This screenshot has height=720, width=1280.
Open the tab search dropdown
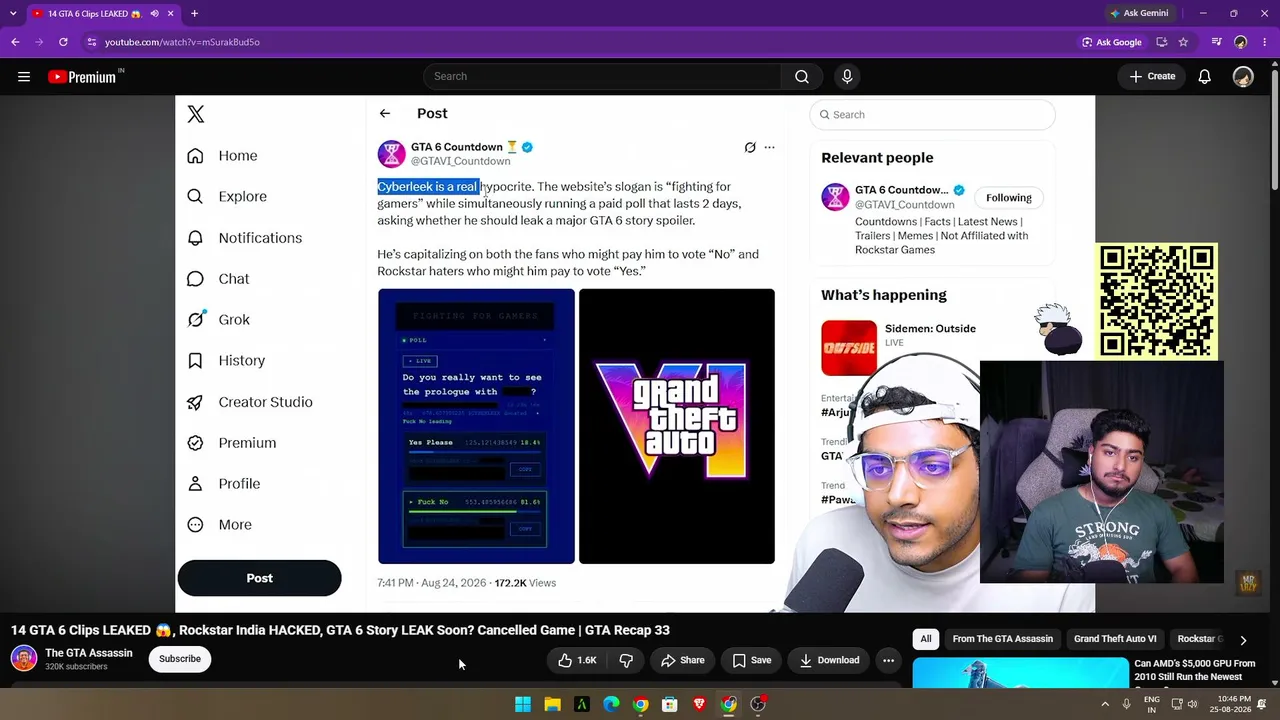(x=13, y=13)
